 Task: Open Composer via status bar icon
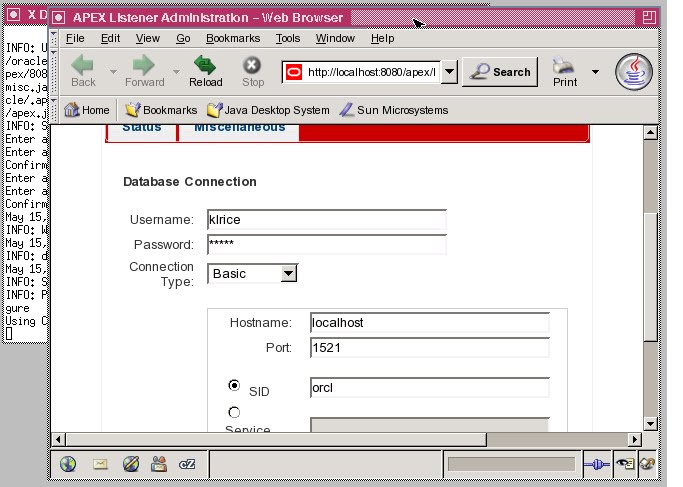tap(131, 464)
